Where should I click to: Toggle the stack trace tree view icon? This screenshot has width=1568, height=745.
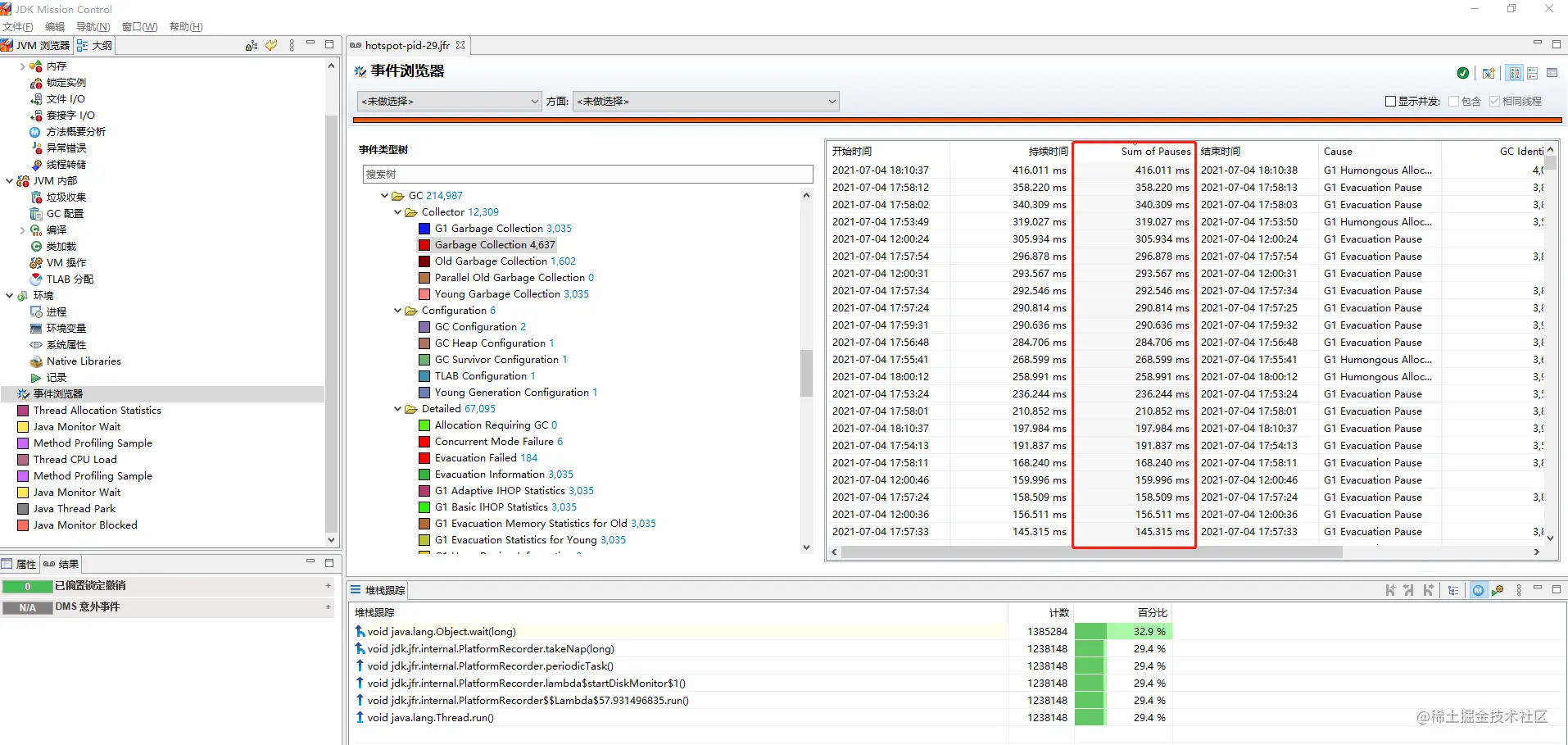pyautogui.click(x=1453, y=590)
